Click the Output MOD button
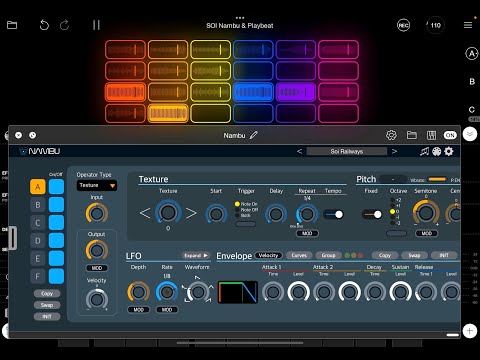The width and height of the screenshot is (480, 360). point(97,268)
